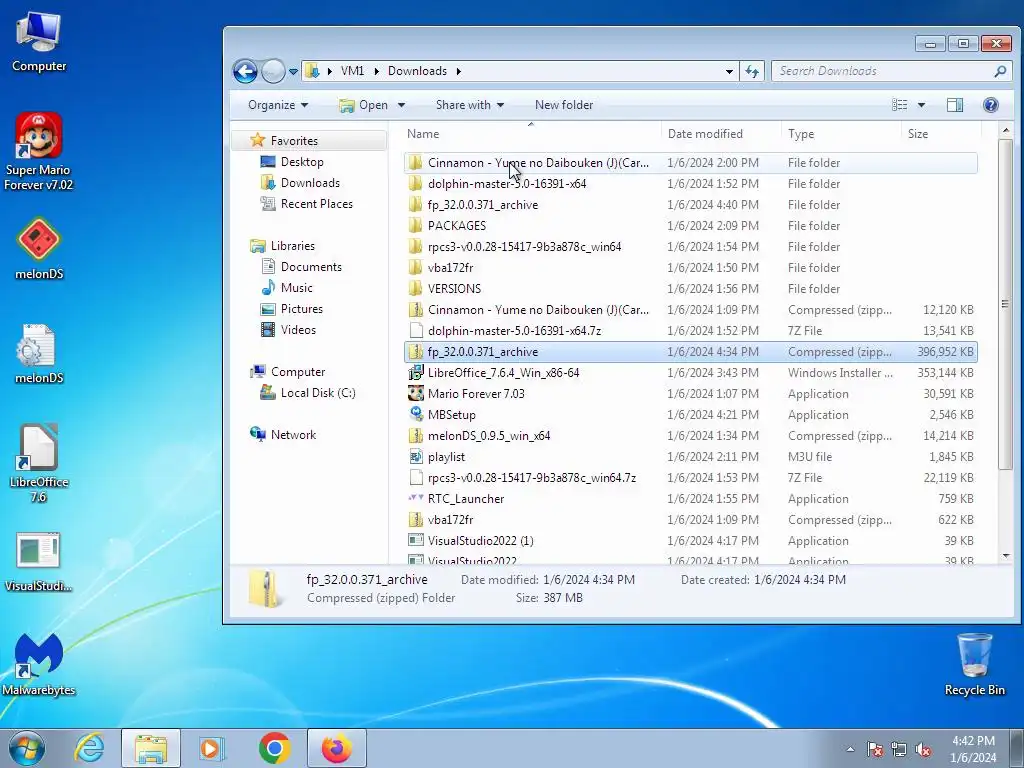Toggle the preview pane button
Screen dimensions: 1024x768
[955, 105]
